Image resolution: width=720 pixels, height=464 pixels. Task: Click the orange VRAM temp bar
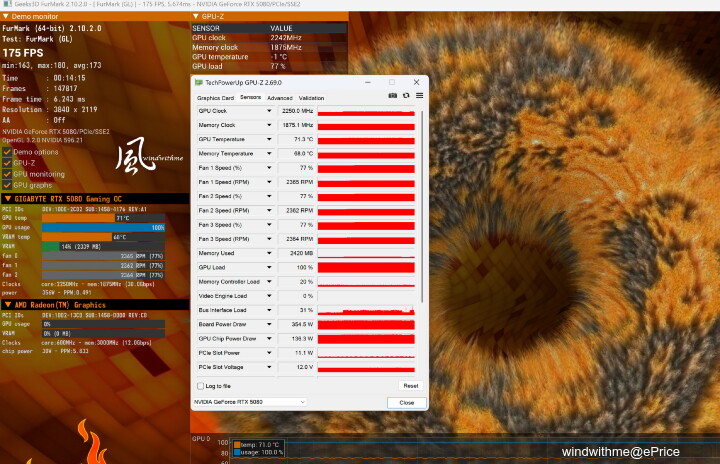[x=77, y=237]
